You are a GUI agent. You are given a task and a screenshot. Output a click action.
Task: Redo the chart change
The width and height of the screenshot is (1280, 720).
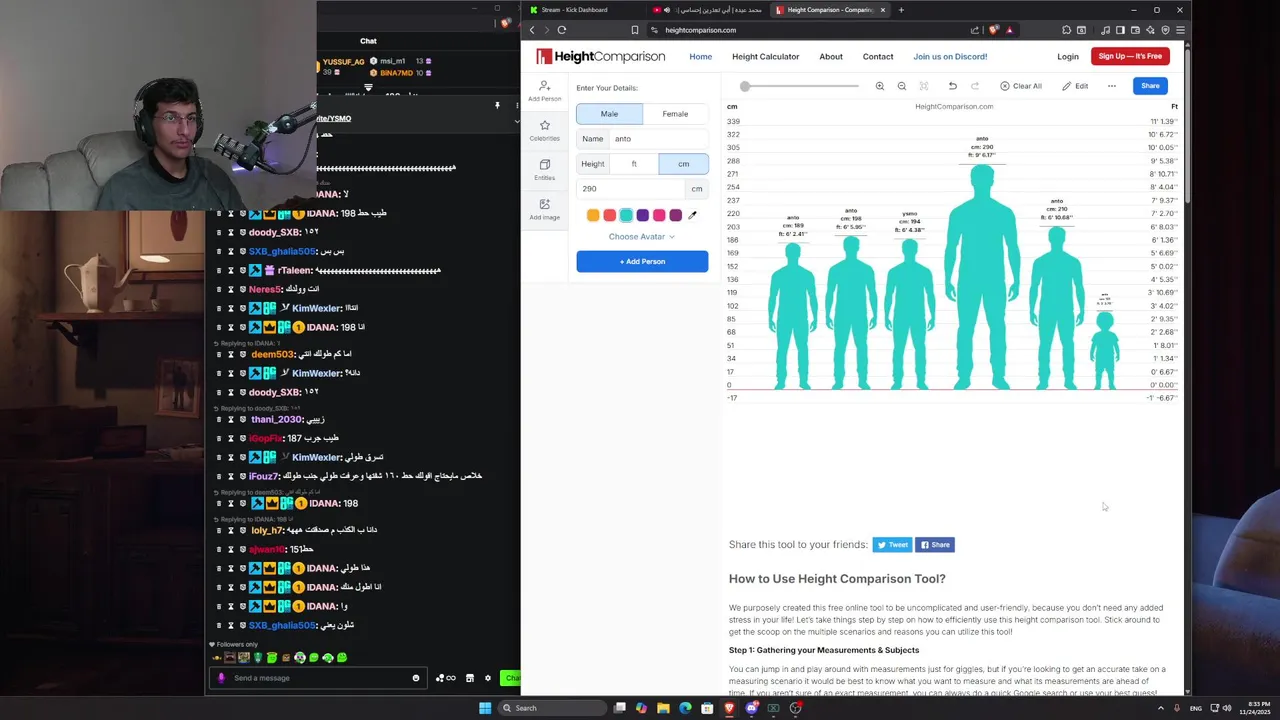point(975,86)
